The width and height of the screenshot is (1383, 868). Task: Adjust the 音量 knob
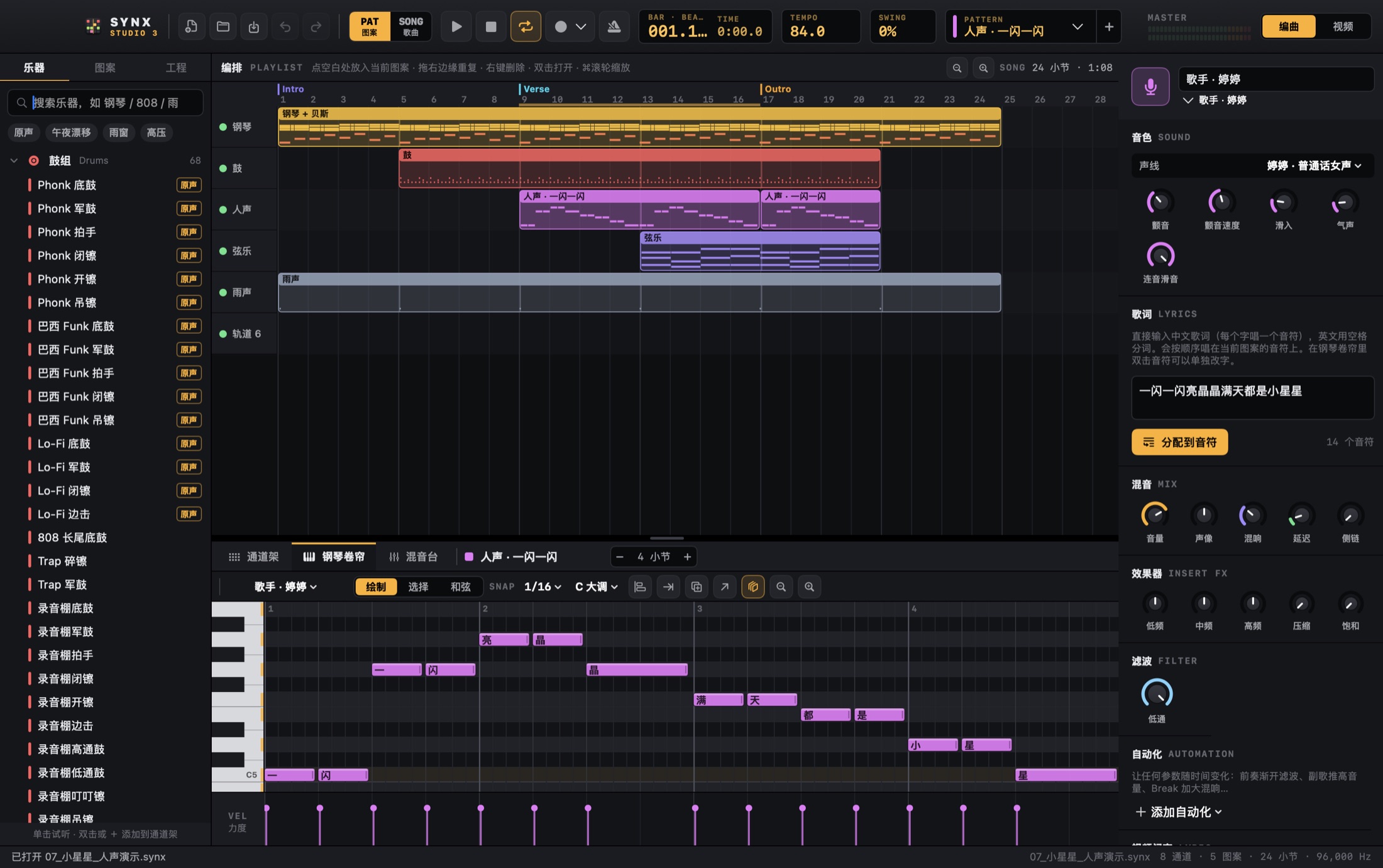click(x=1154, y=515)
